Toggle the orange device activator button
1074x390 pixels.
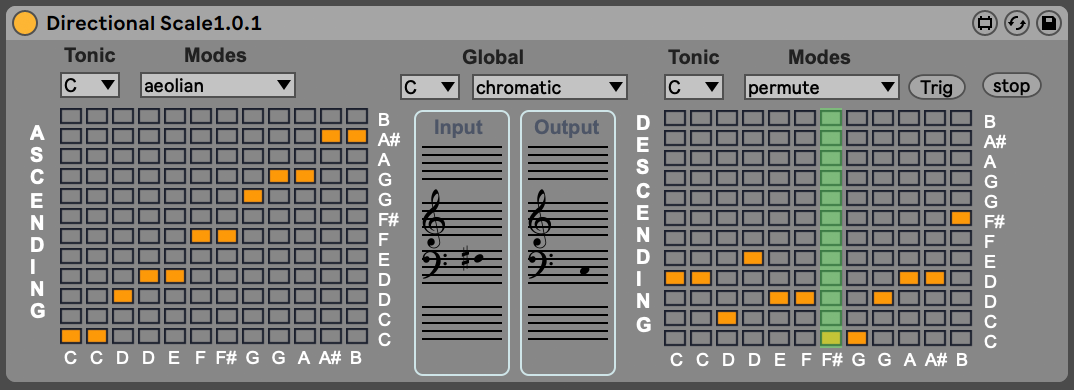[25, 23]
